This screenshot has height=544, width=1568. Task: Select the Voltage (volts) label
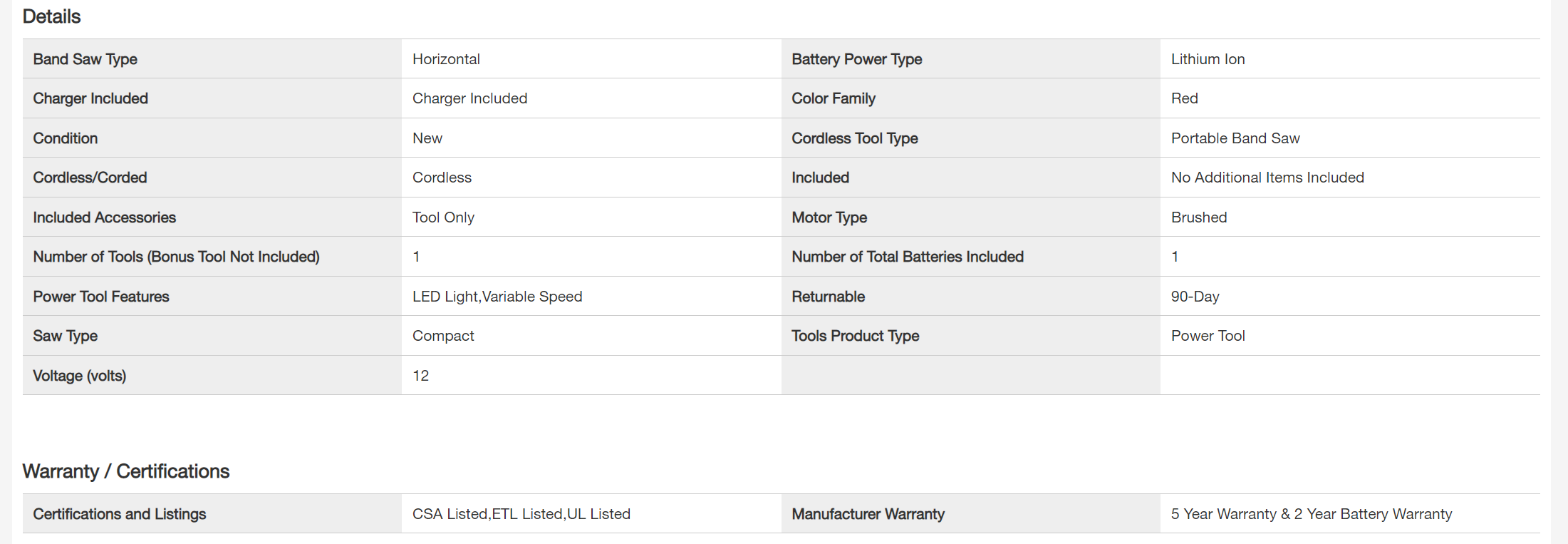(79, 376)
